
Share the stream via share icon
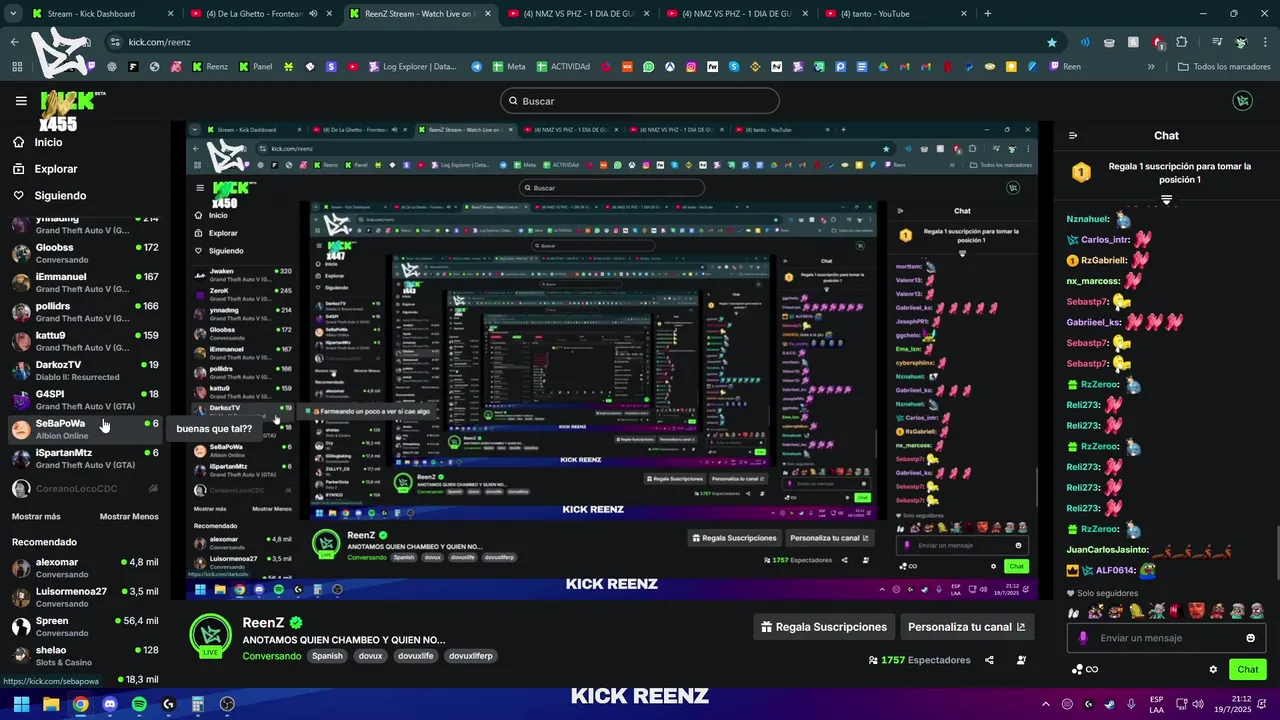tap(989, 660)
